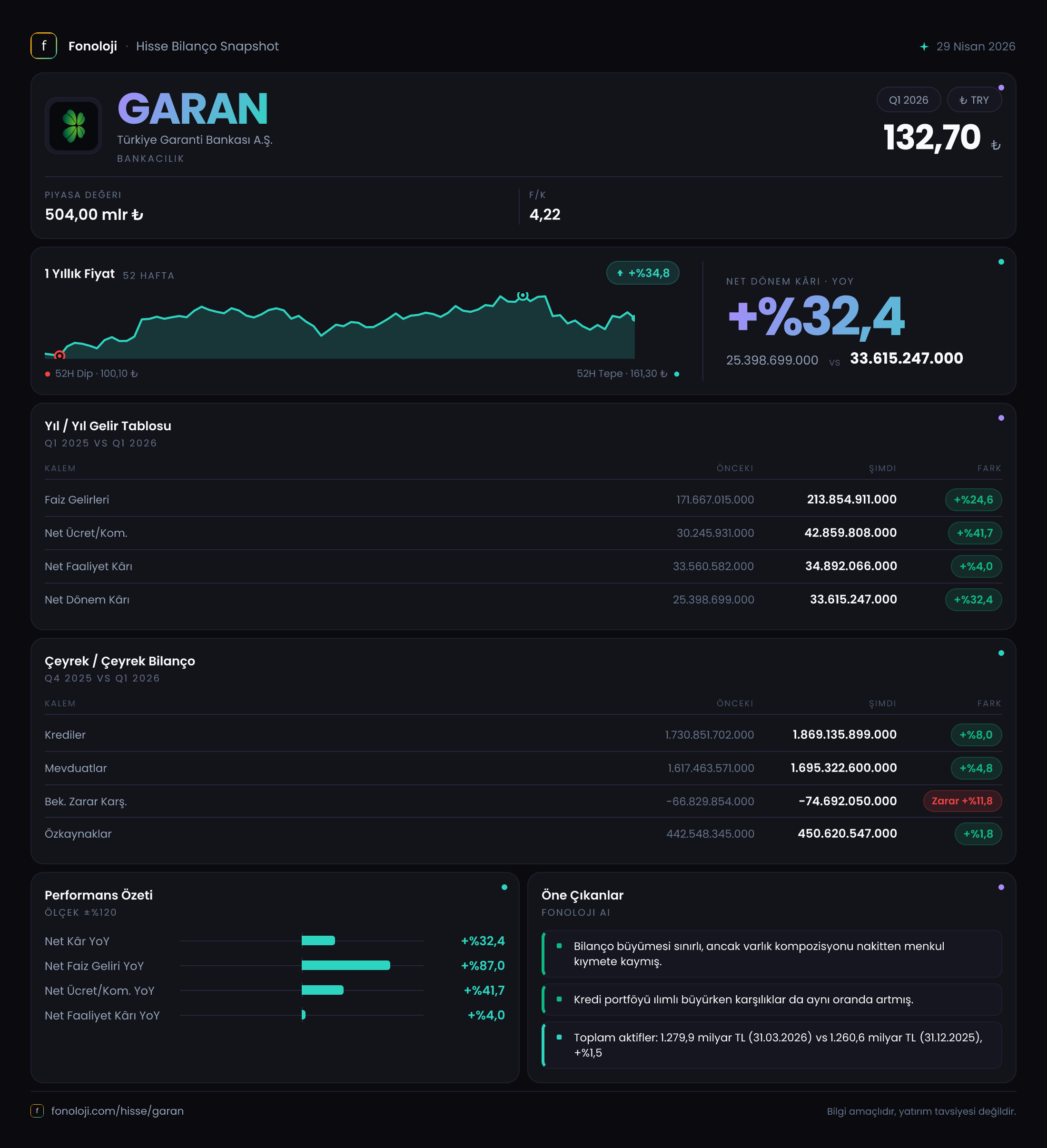Click the "52H Tepe · 161,30 ₺" label

coord(622,374)
